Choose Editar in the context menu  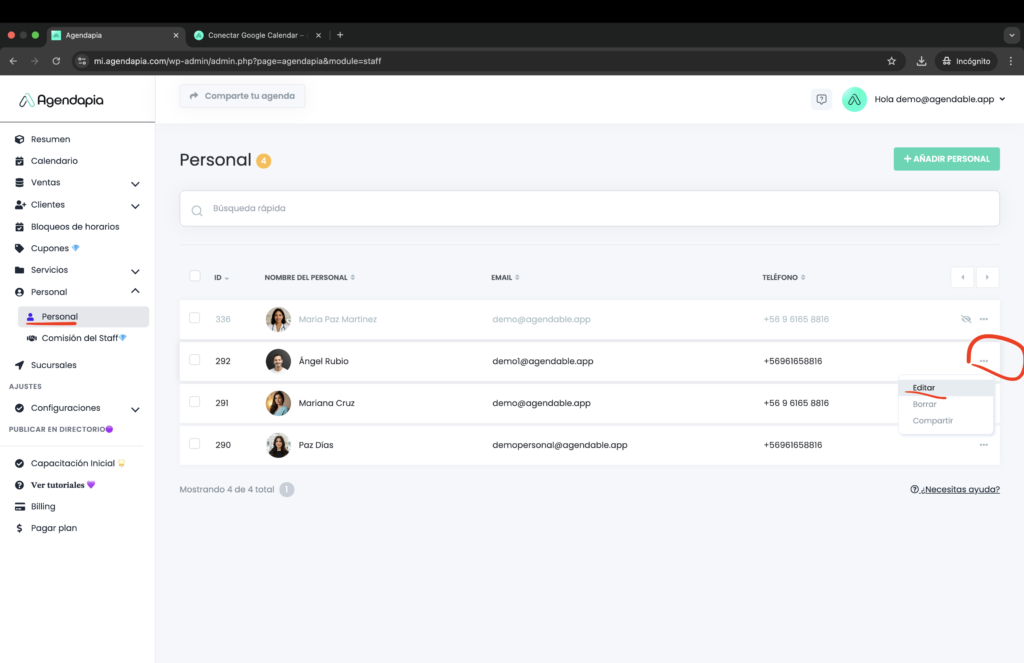pyautogui.click(x=924, y=387)
